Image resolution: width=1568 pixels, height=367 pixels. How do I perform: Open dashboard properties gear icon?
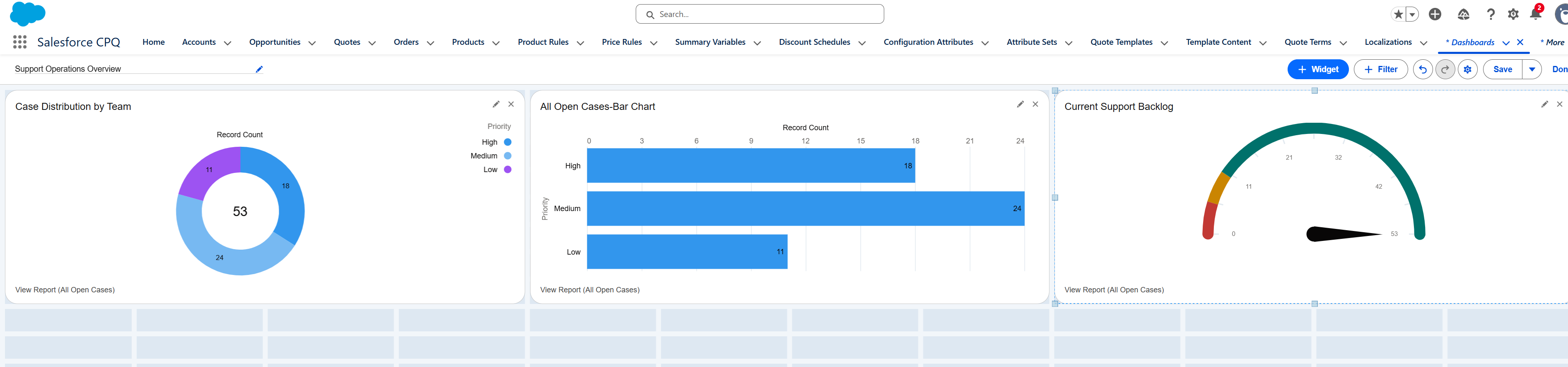click(x=1467, y=70)
